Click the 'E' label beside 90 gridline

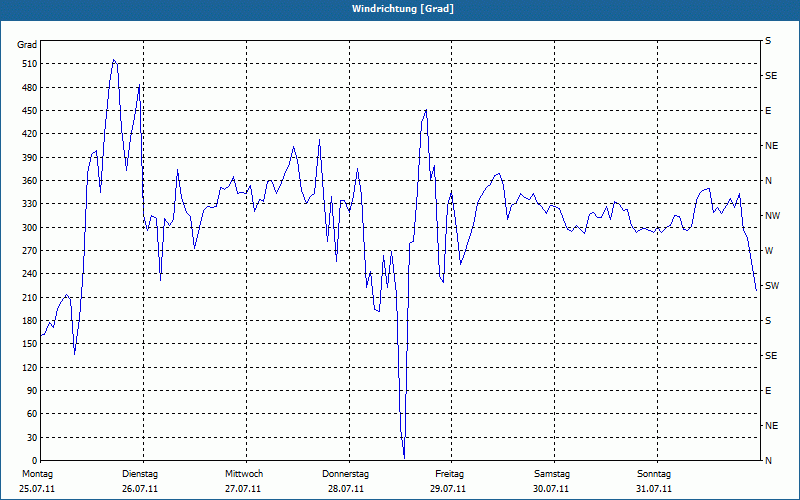coord(768,391)
